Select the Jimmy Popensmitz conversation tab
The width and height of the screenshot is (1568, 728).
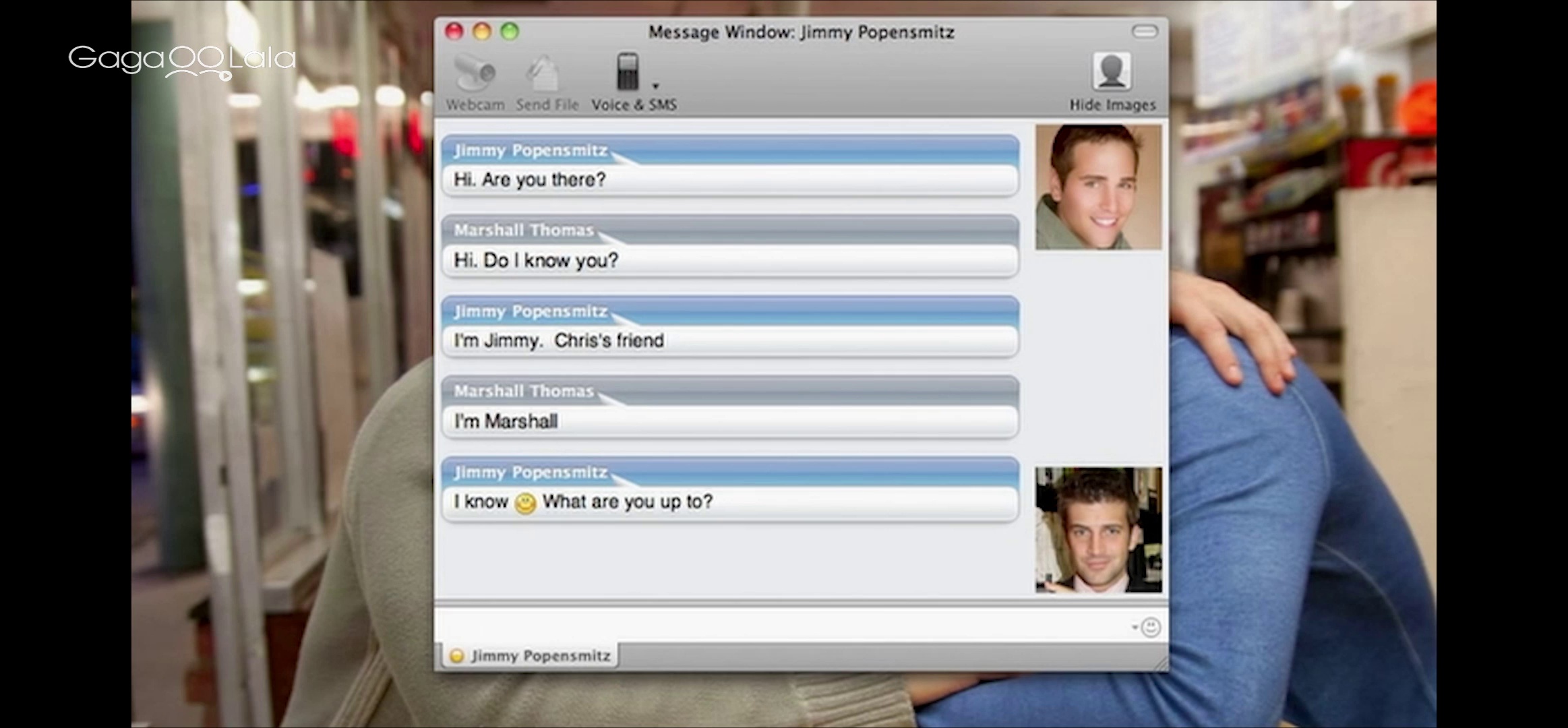tap(539, 656)
